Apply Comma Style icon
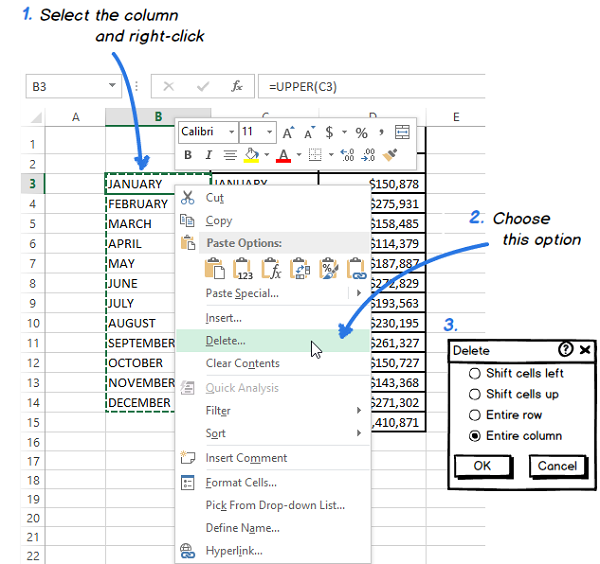This screenshot has height=564, width=600. tap(381, 132)
